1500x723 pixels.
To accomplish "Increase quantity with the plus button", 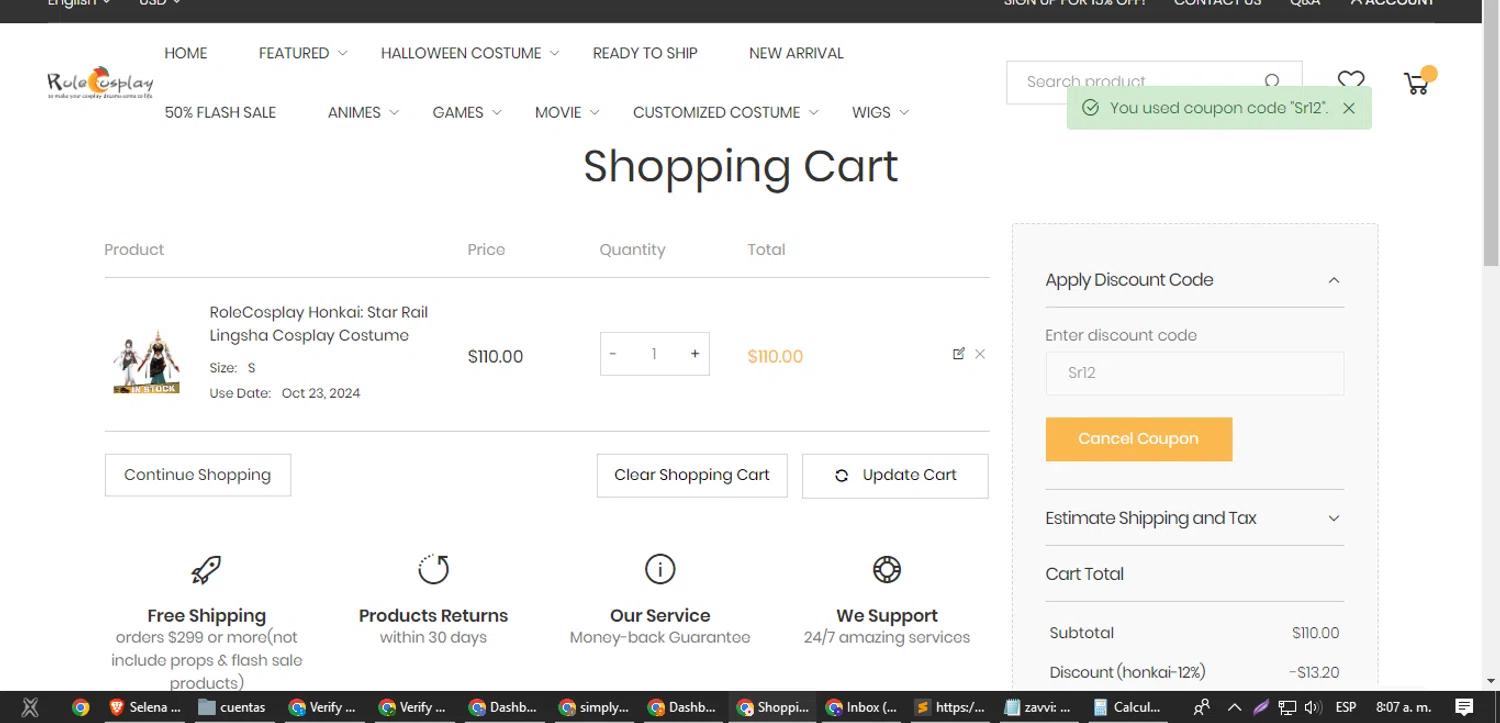I will coord(695,354).
